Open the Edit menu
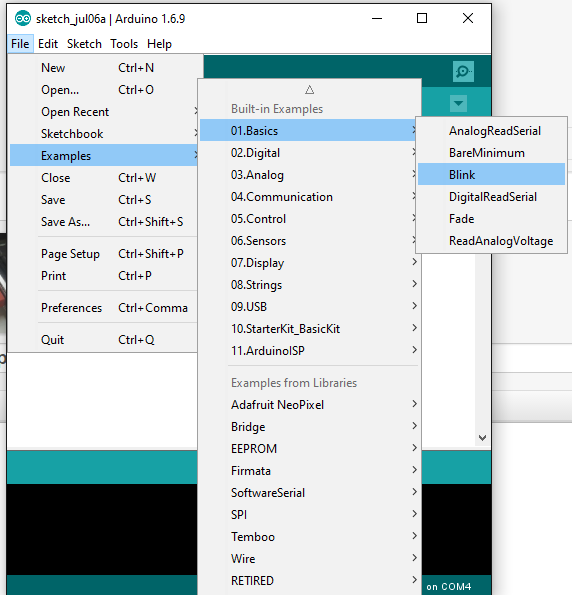 coord(48,44)
